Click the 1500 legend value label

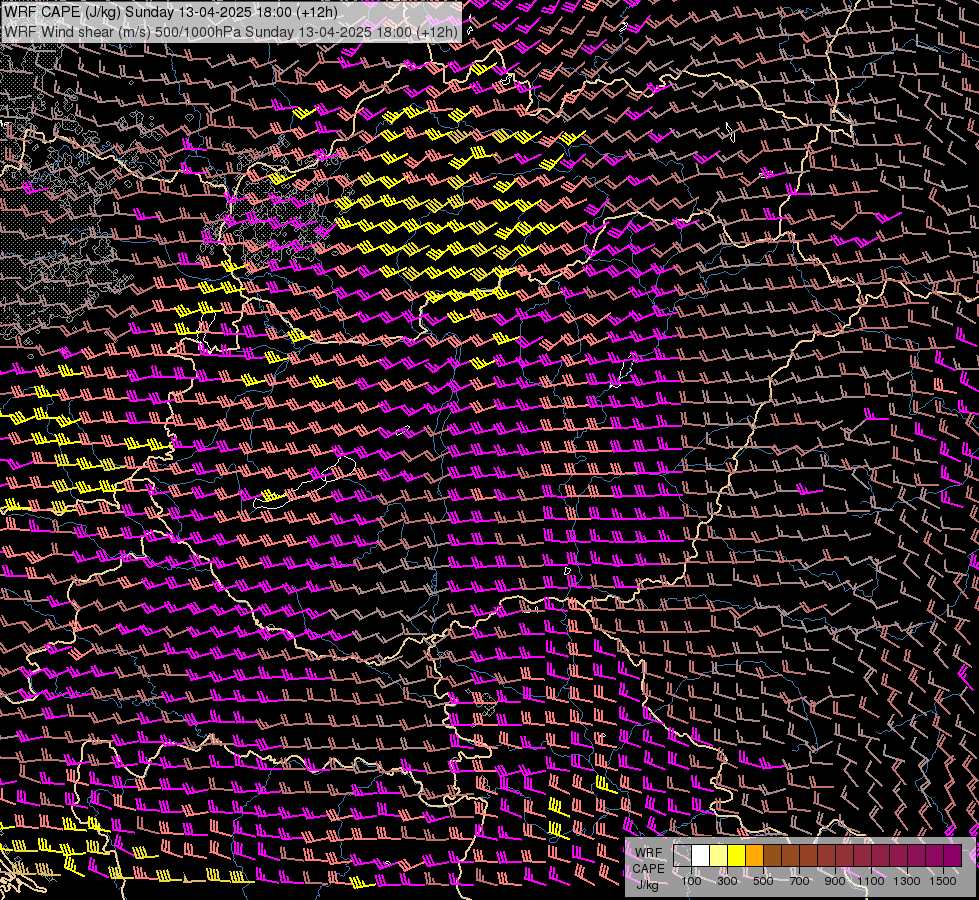pos(943,881)
